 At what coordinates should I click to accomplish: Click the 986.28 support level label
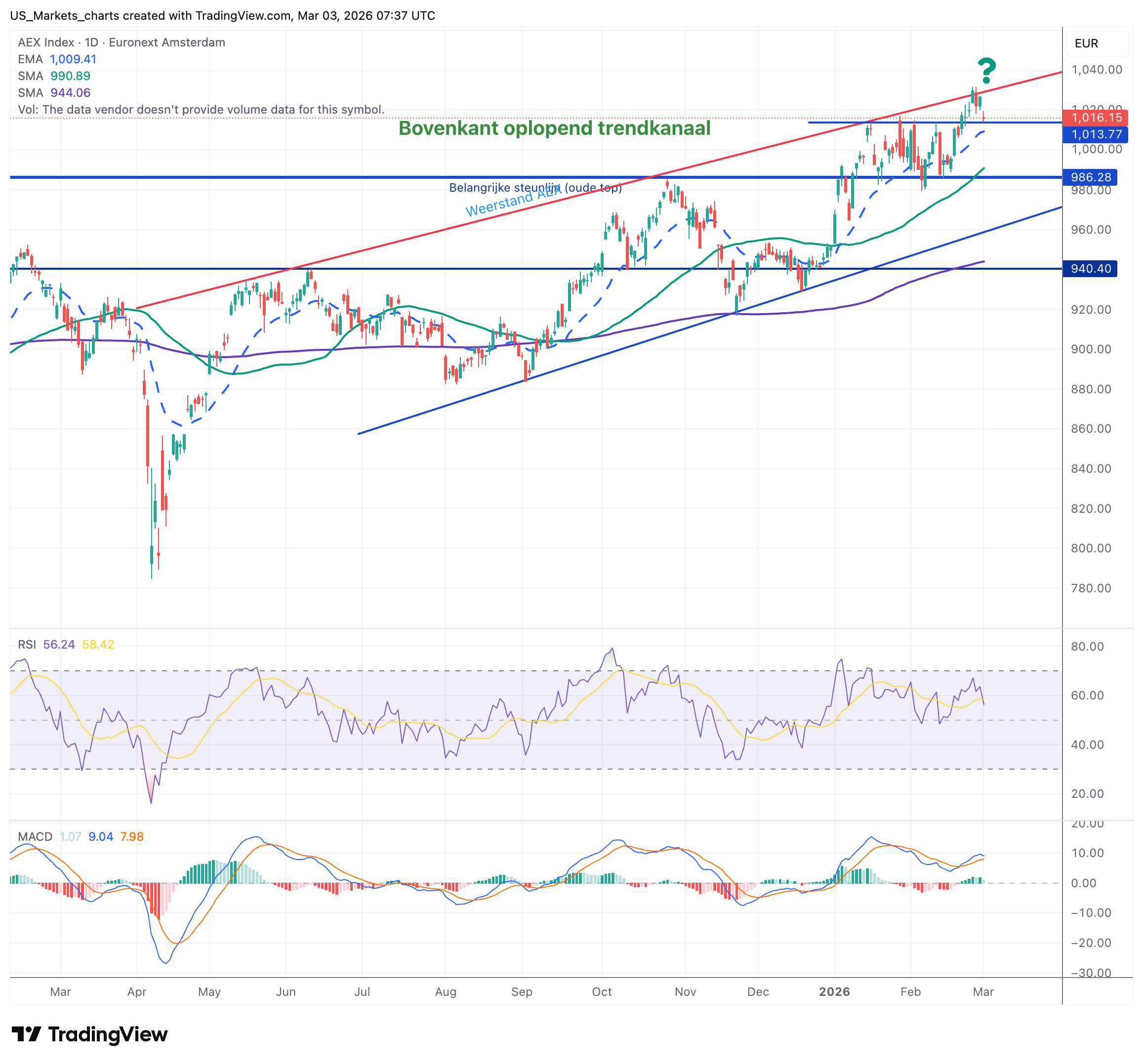(1090, 177)
